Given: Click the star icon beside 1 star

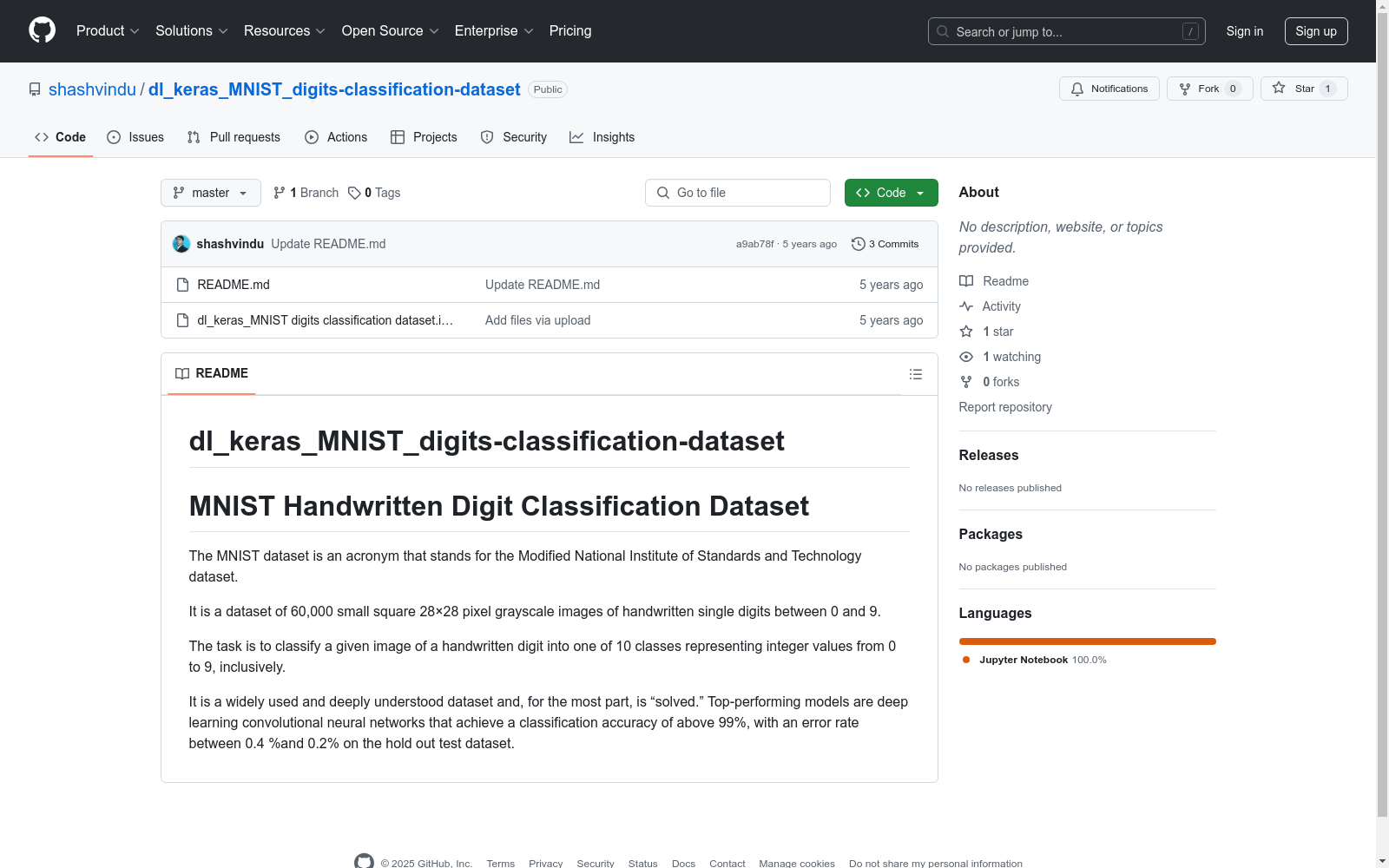Looking at the screenshot, I should point(966,332).
